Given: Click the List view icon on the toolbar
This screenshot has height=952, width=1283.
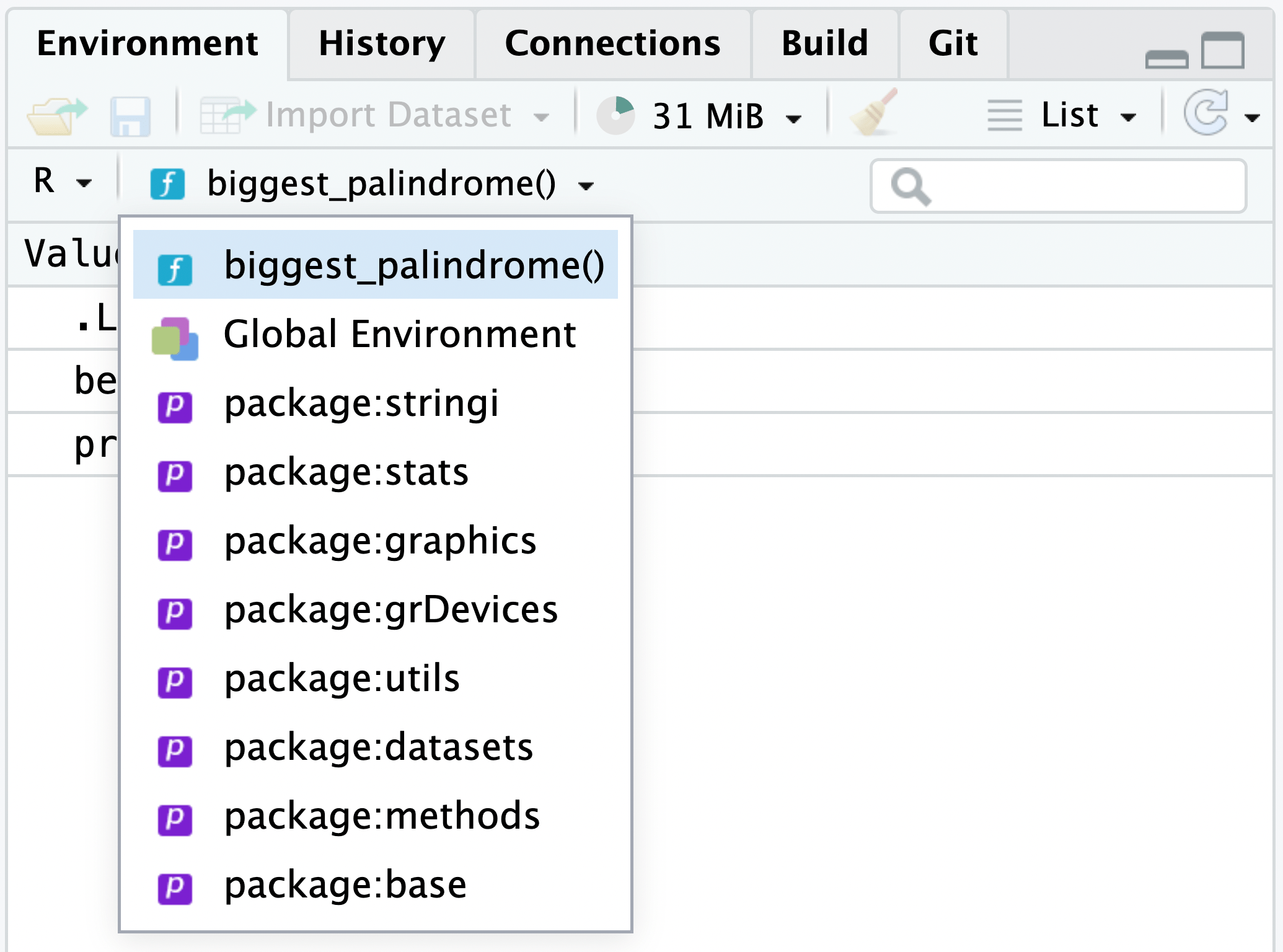Looking at the screenshot, I should 1004,114.
